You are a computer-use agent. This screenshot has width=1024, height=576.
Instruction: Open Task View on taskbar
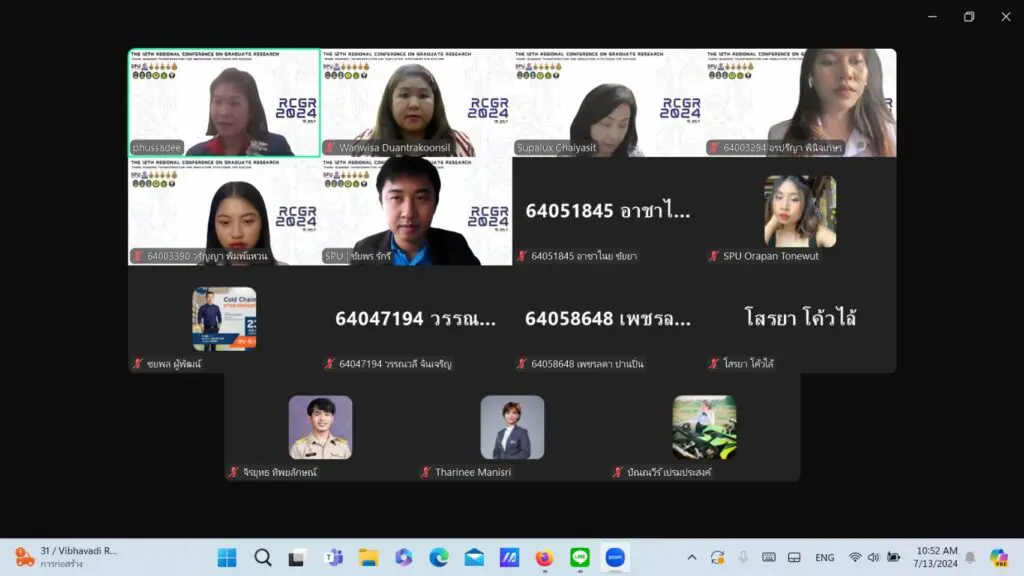click(x=297, y=558)
